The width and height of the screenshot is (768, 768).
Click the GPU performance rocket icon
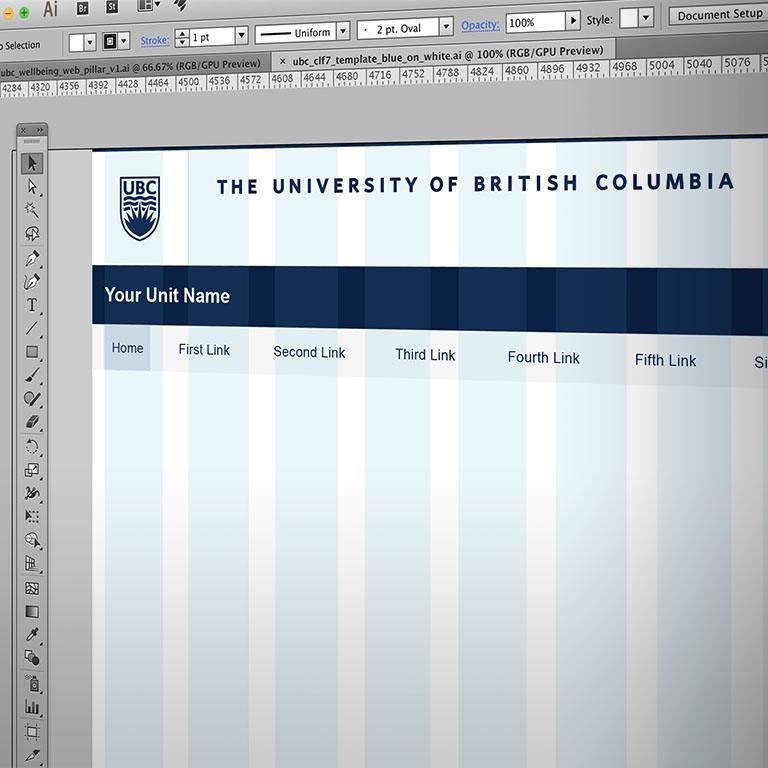(181, 4)
